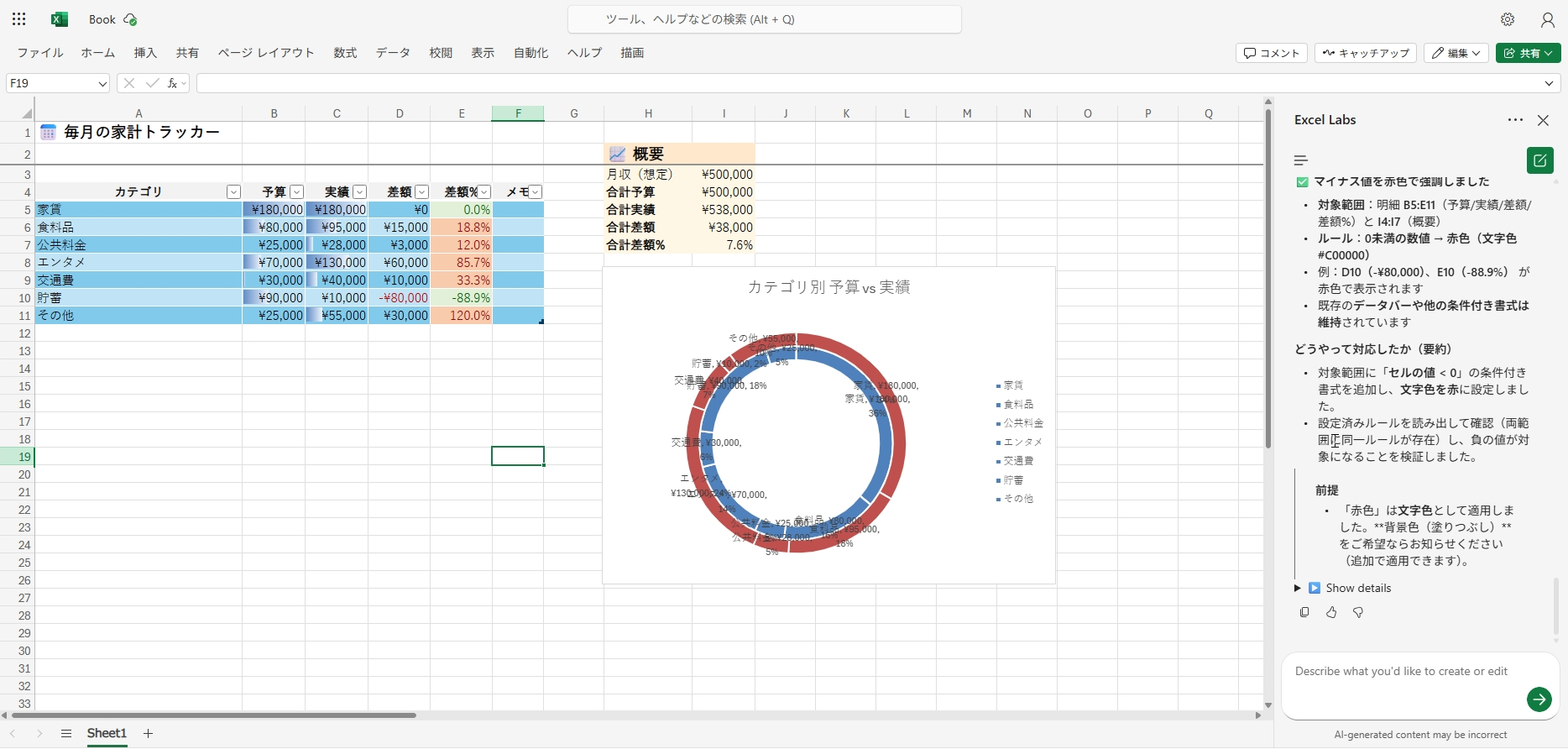This screenshot has width=1568, height=749.
Task: Copy the Excel Labs response
Action: tap(1304, 613)
